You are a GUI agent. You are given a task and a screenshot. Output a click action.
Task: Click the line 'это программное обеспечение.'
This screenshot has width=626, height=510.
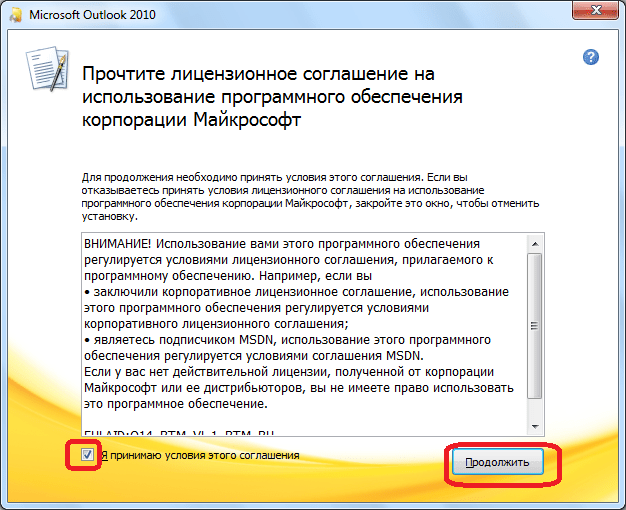tap(176, 404)
